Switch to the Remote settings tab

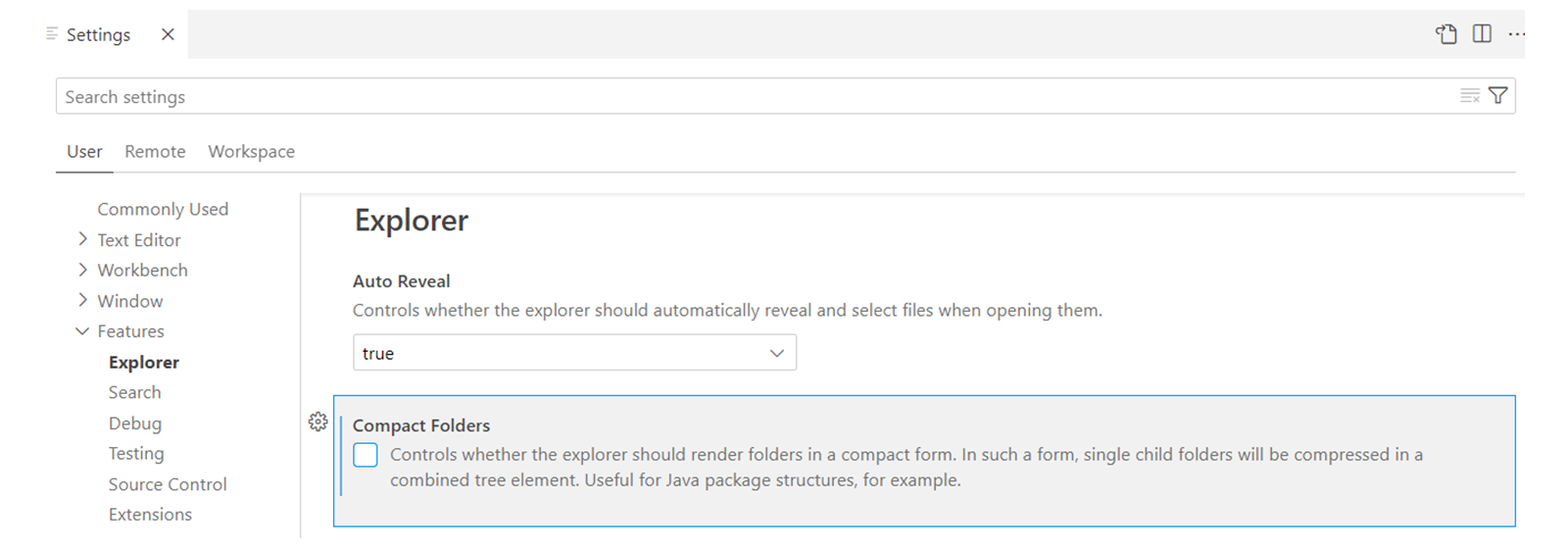coord(155,152)
